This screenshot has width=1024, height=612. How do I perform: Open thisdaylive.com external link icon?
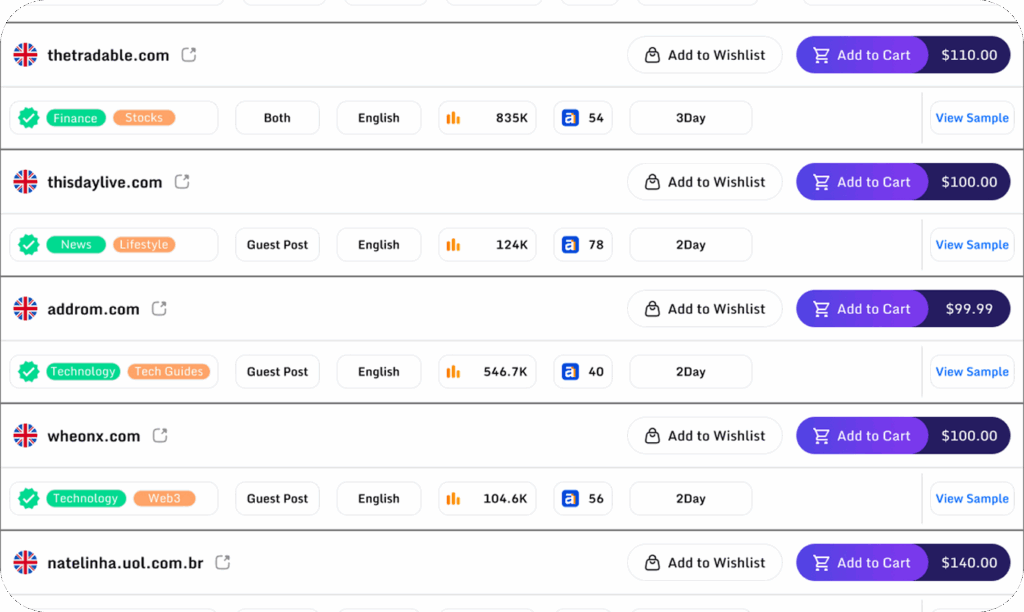pyautogui.click(x=182, y=182)
